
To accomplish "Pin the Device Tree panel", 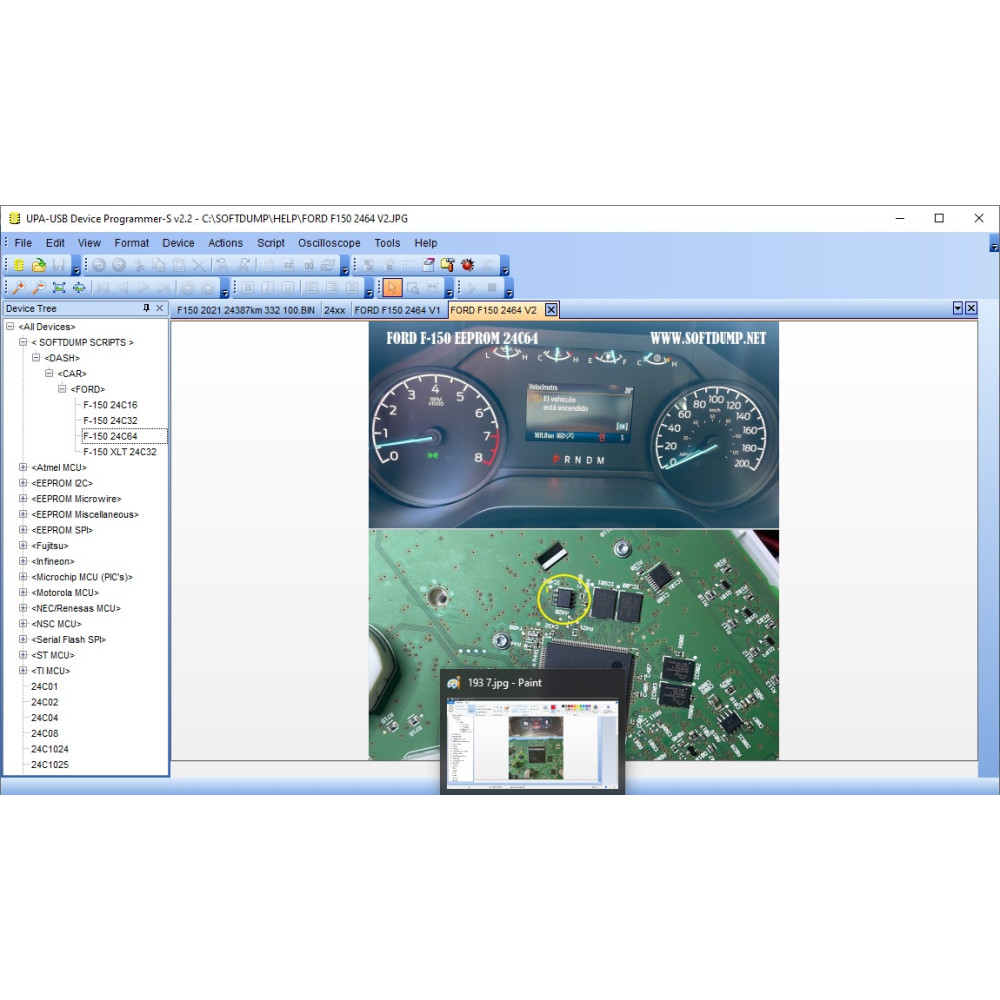I will pyautogui.click(x=146, y=308).
